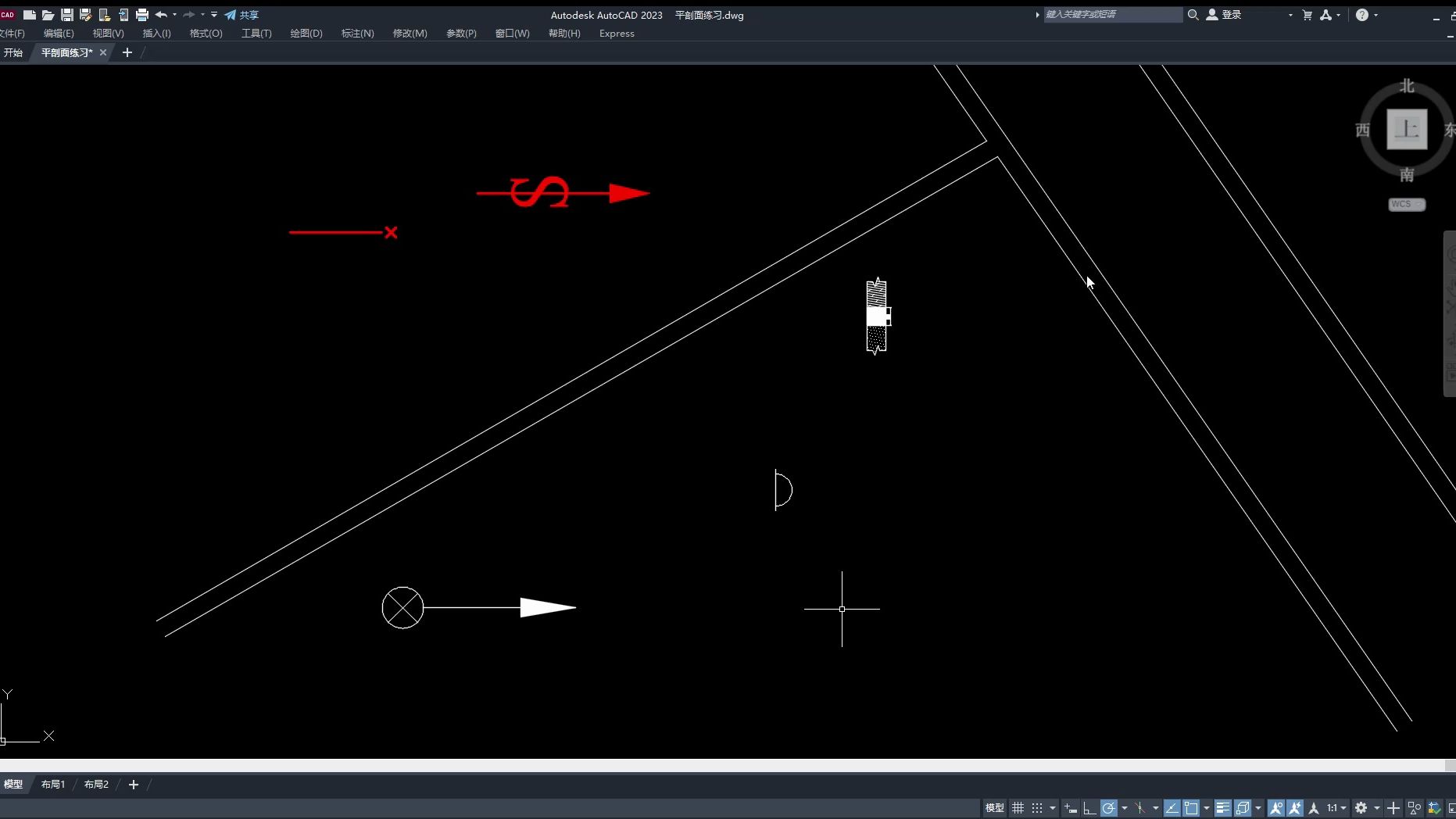Image resolution: width=1456 pixels, height=819 pixels.
Task: Add a new drawing tab with plus
Action: click(127, 52)
